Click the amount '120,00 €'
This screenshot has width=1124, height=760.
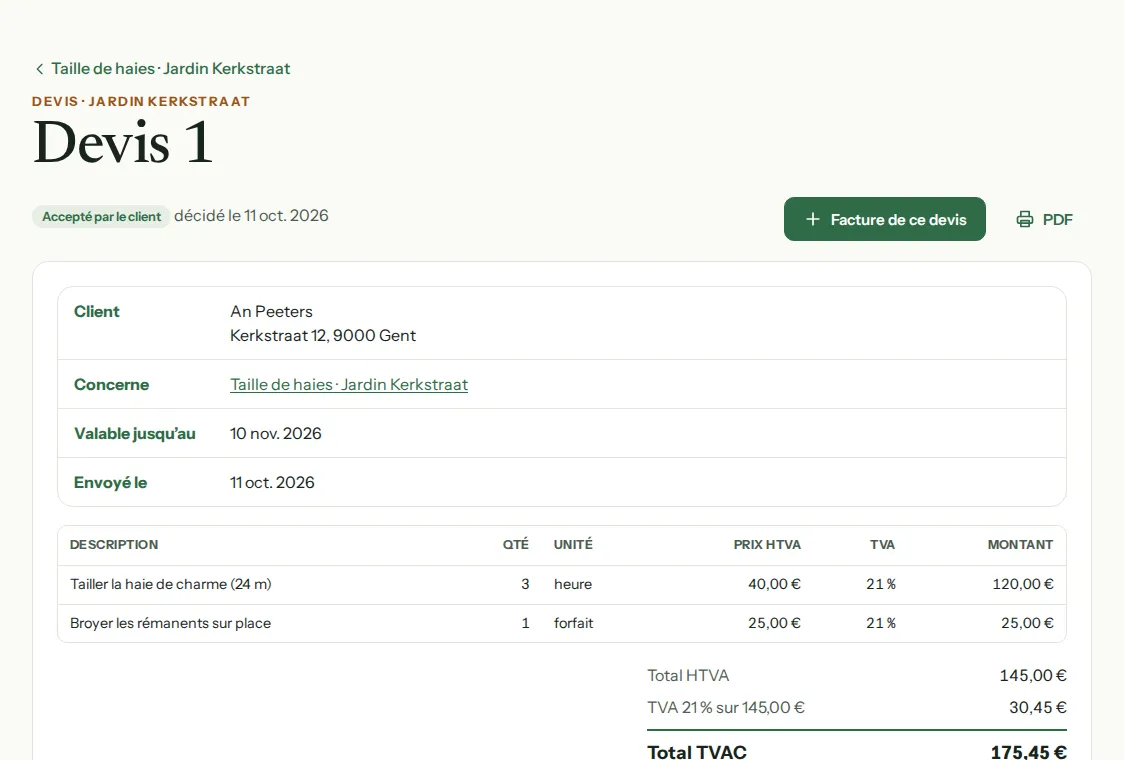1023,584
